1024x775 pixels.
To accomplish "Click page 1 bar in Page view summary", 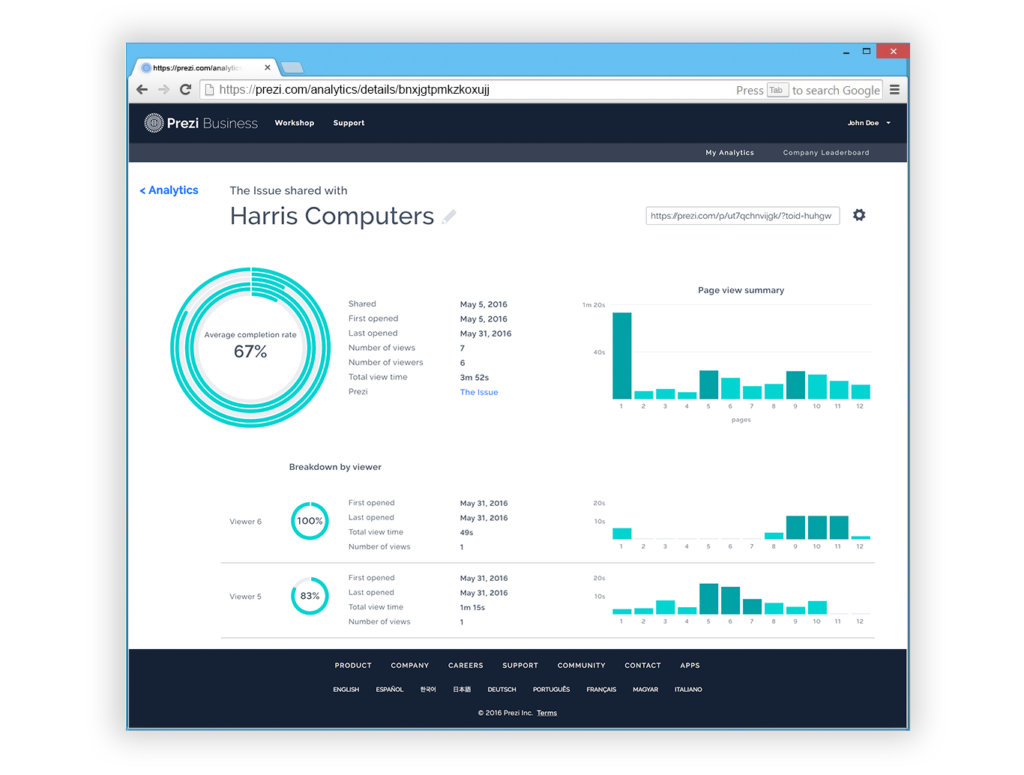I will pyautogui.click(x=622, y=356).
